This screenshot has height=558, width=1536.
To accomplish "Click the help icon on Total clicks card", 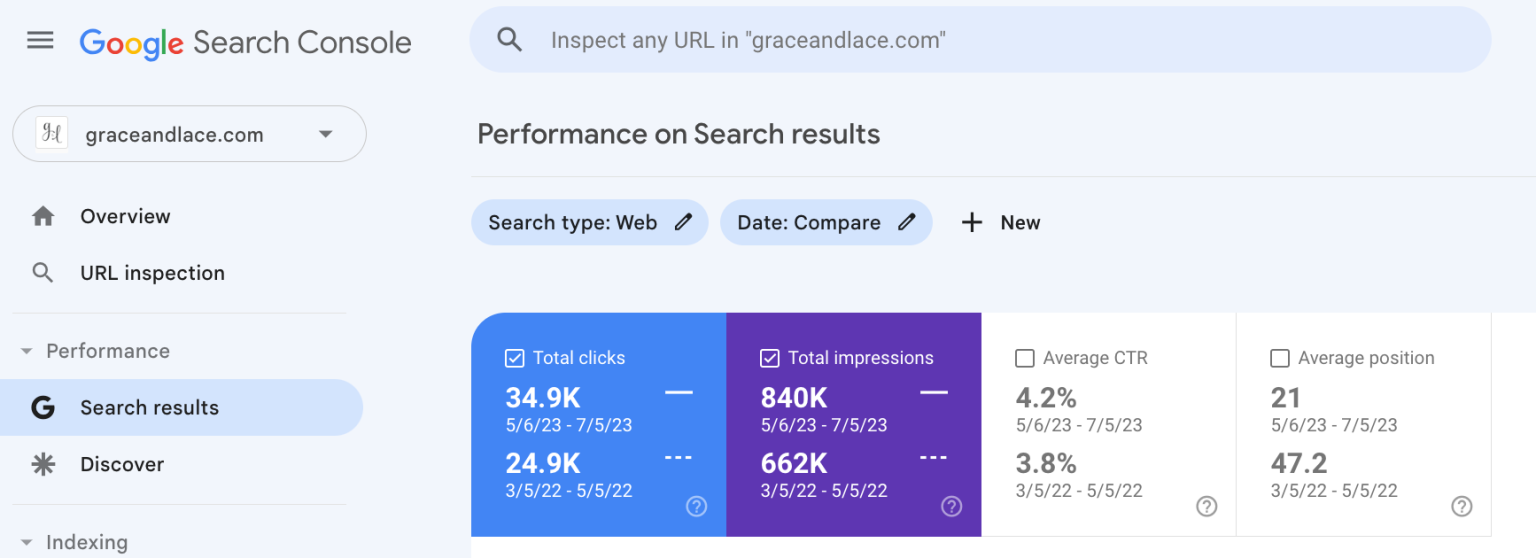I will tap(696, 506).
